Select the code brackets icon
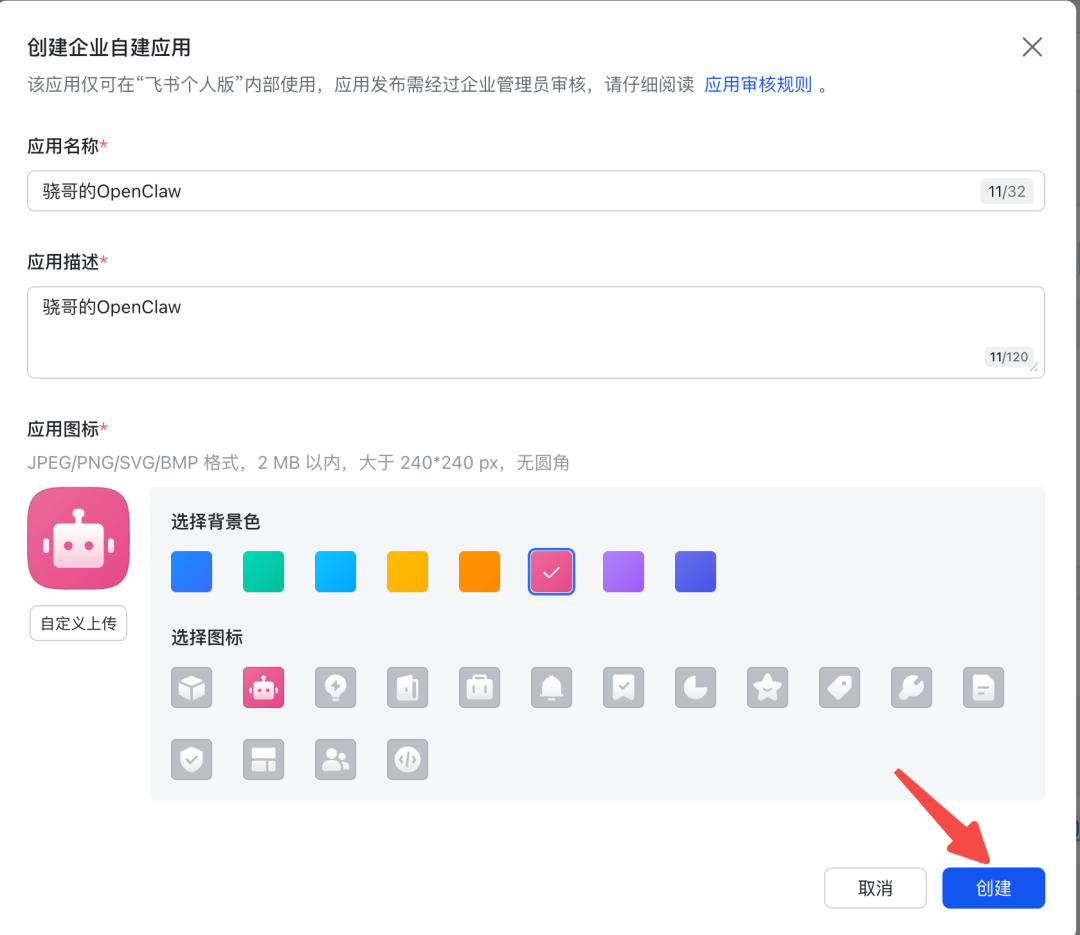1080x935 pixels. tap(407, 759)
